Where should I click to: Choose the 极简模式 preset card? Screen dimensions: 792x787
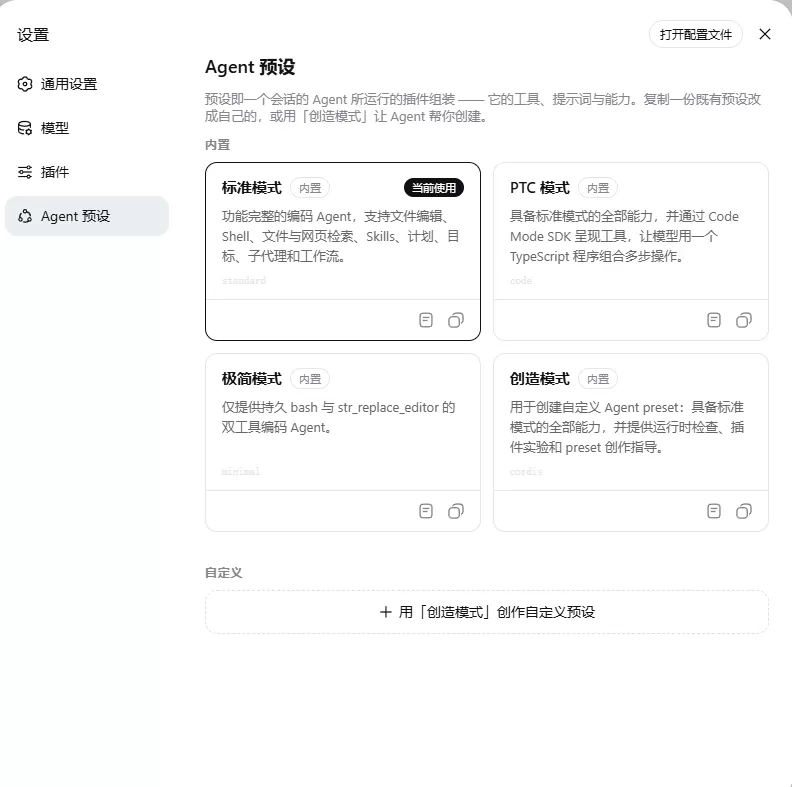pos(343,442)
